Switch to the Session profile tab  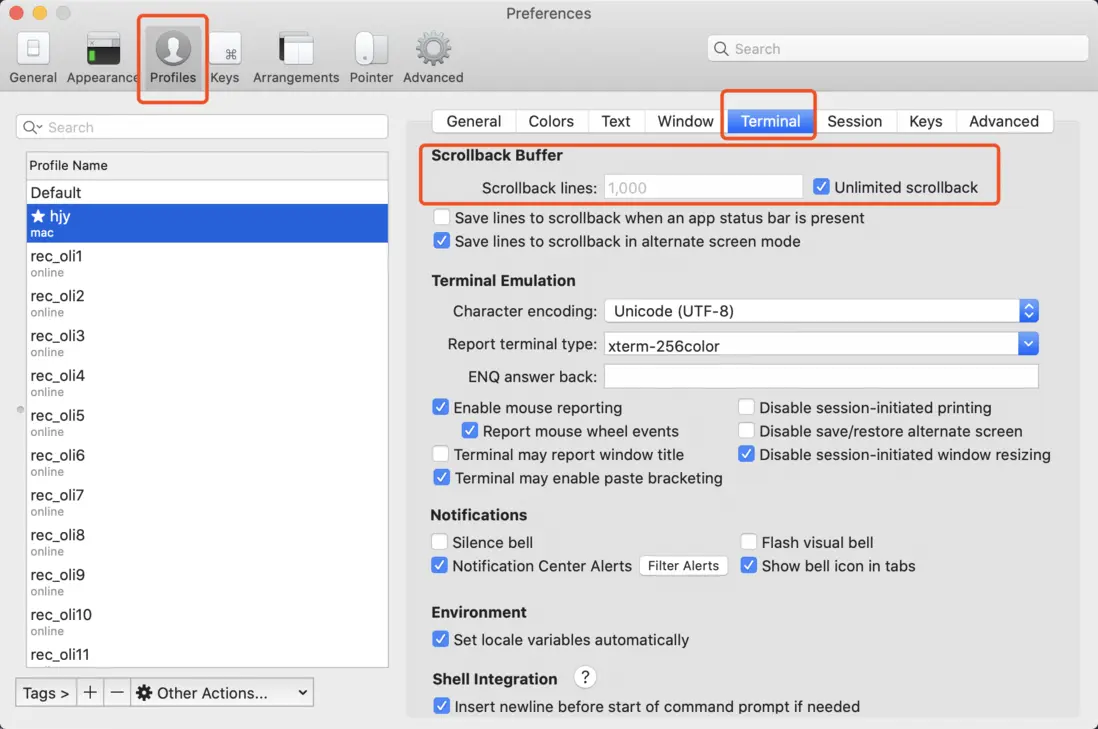tap(854, 121)
